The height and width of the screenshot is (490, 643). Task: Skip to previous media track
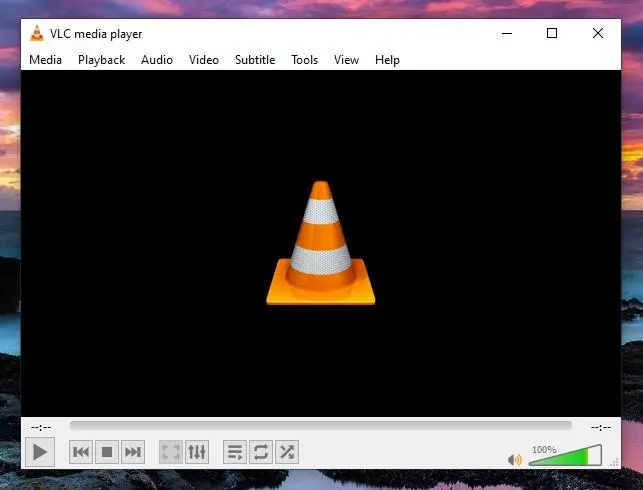(x=81, y=452)
